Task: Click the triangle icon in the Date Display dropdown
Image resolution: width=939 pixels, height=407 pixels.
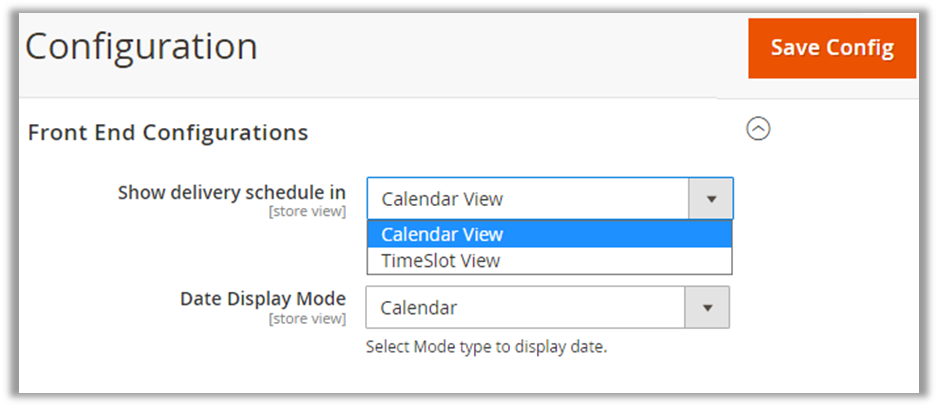Action: coord(707,308)
